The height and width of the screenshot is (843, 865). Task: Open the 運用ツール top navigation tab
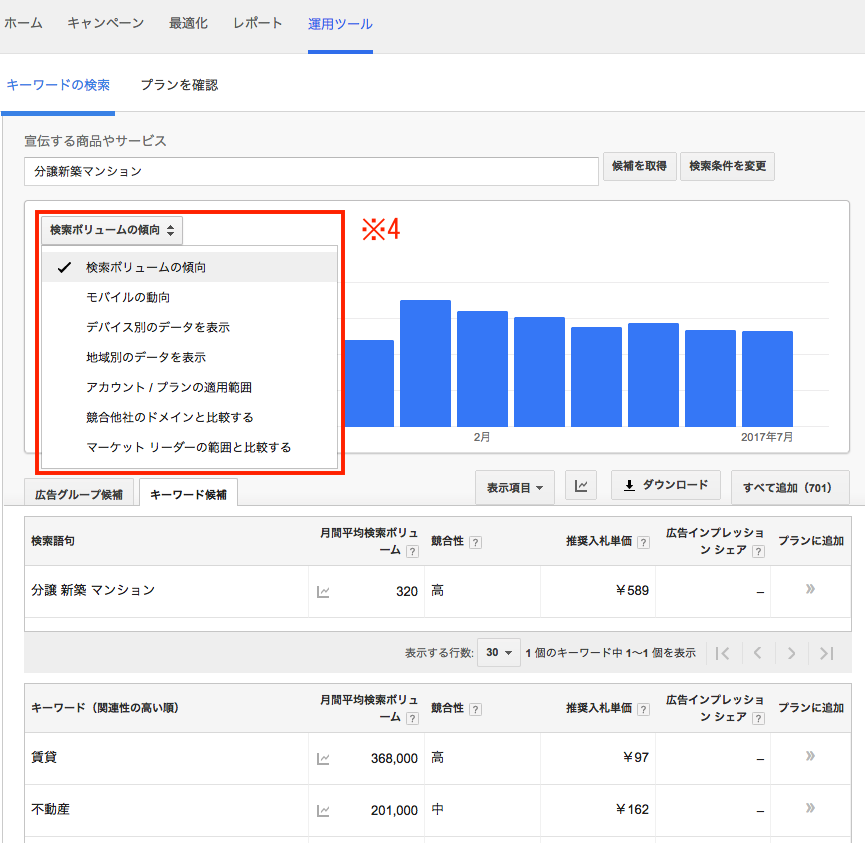click(340, 24)
